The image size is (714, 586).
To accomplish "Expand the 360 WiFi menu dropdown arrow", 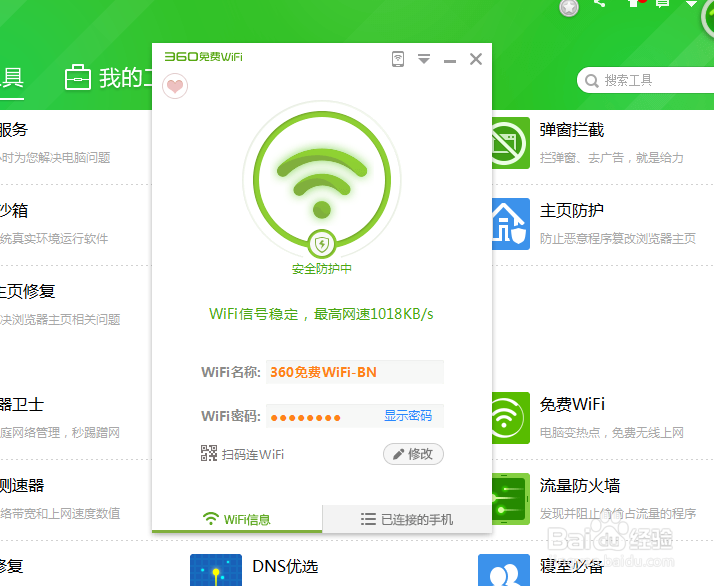I will tap(424, 59).
